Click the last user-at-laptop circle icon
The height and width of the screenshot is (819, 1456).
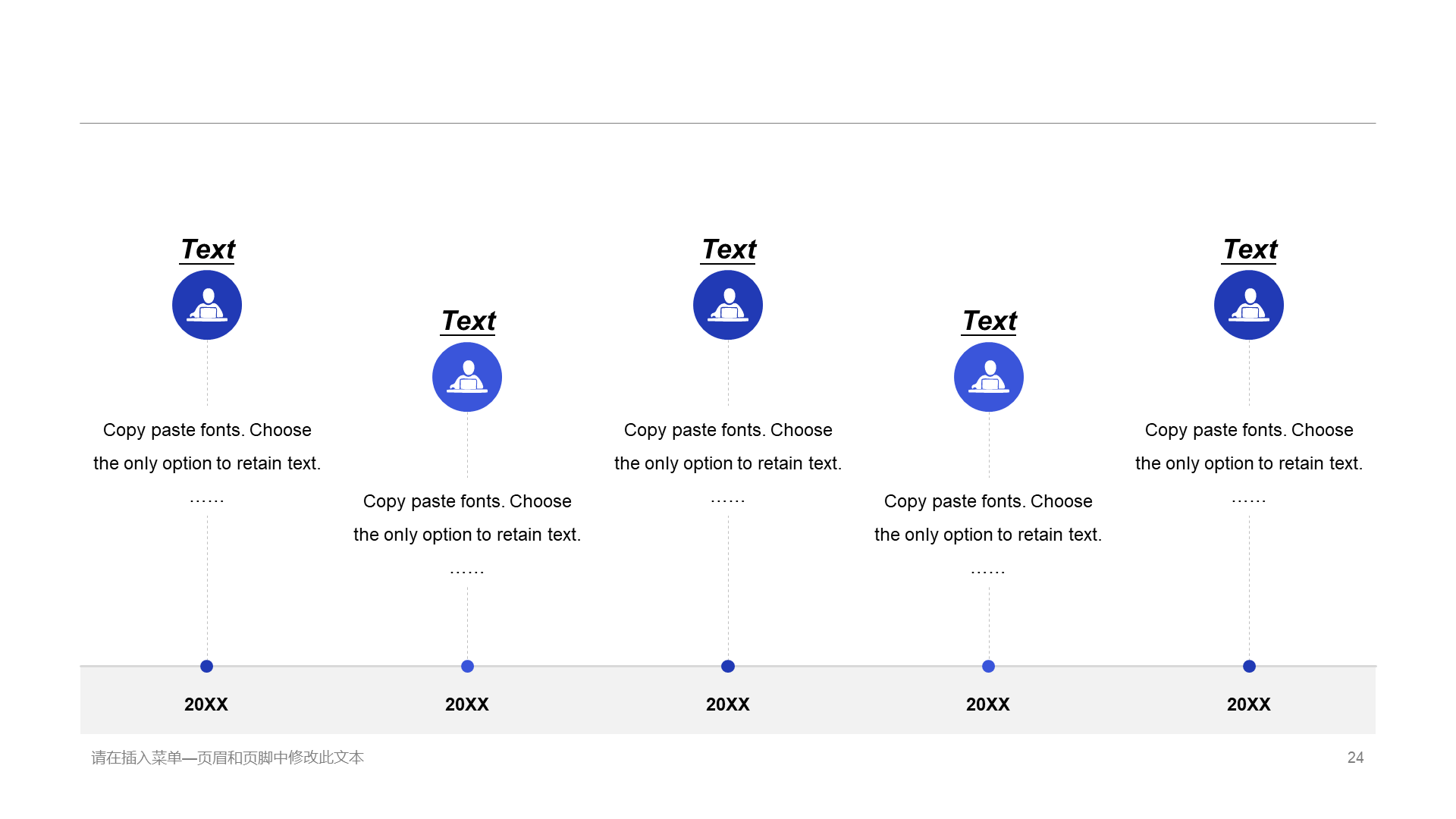[x=1249, y=305]
